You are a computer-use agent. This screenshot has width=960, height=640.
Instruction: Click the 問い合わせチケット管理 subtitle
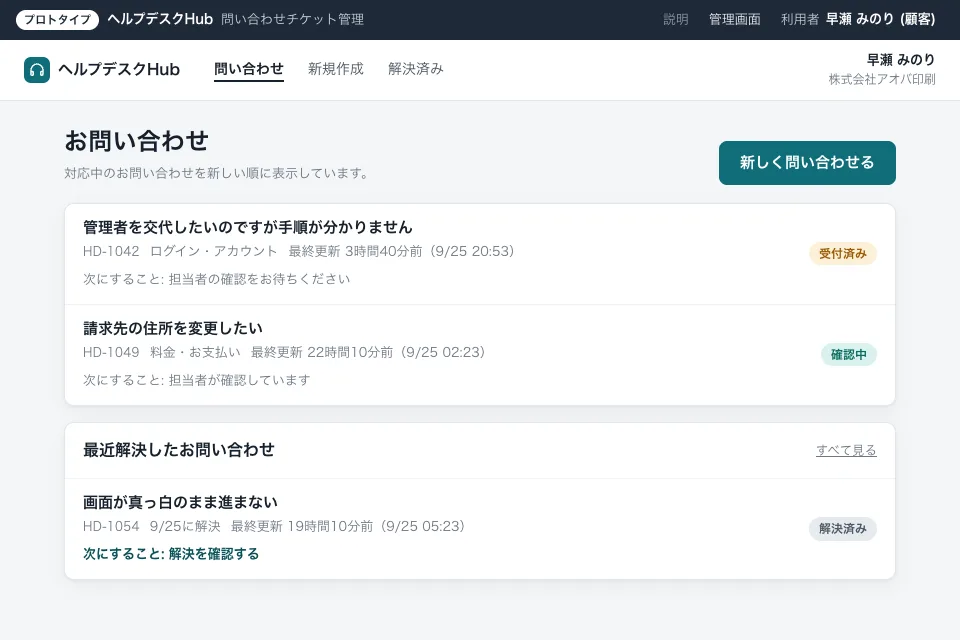[x=293, y=20]
